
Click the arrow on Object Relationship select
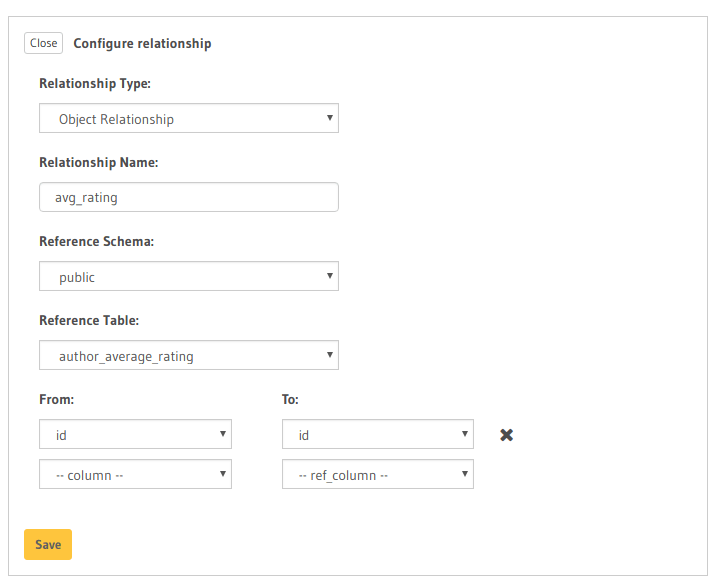329,118
